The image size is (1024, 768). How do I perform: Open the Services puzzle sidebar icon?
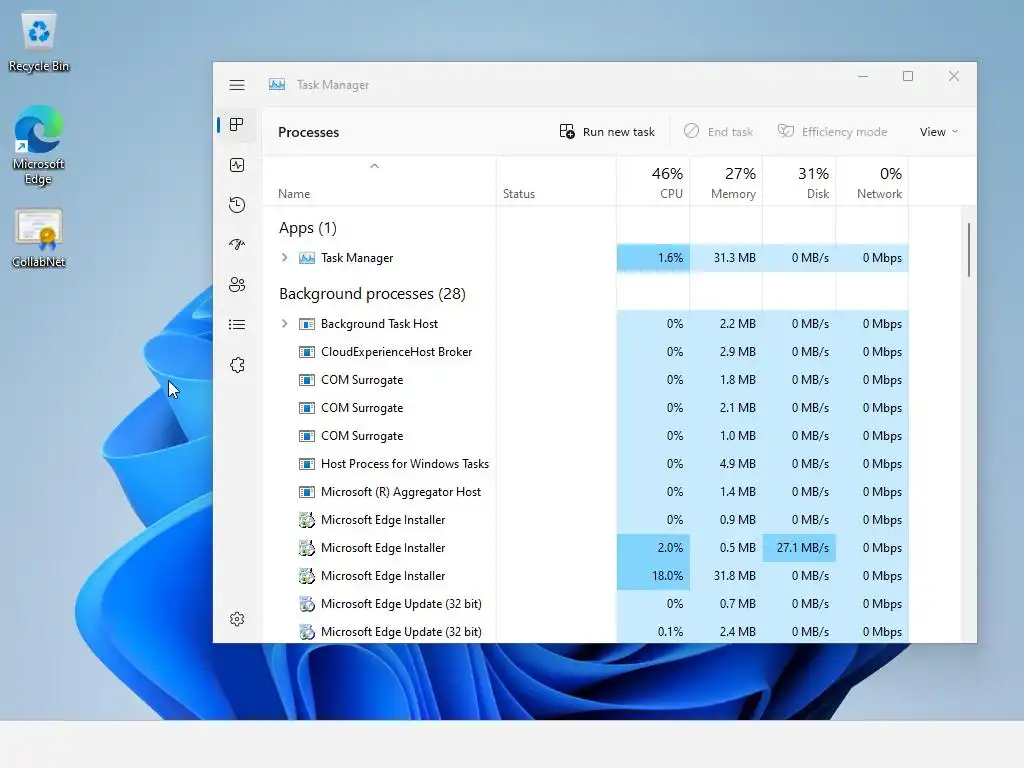(x=237, y=364)
